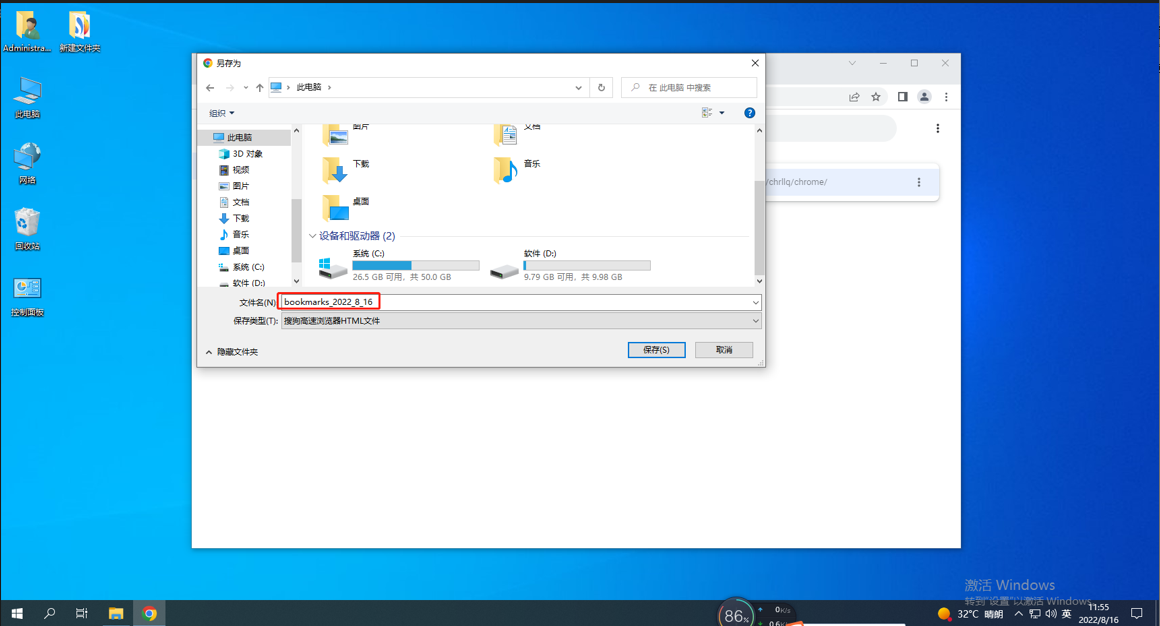
Task: Hide folders via 隐藏文件夹 toggle
Action: click(x=232, y=352)
